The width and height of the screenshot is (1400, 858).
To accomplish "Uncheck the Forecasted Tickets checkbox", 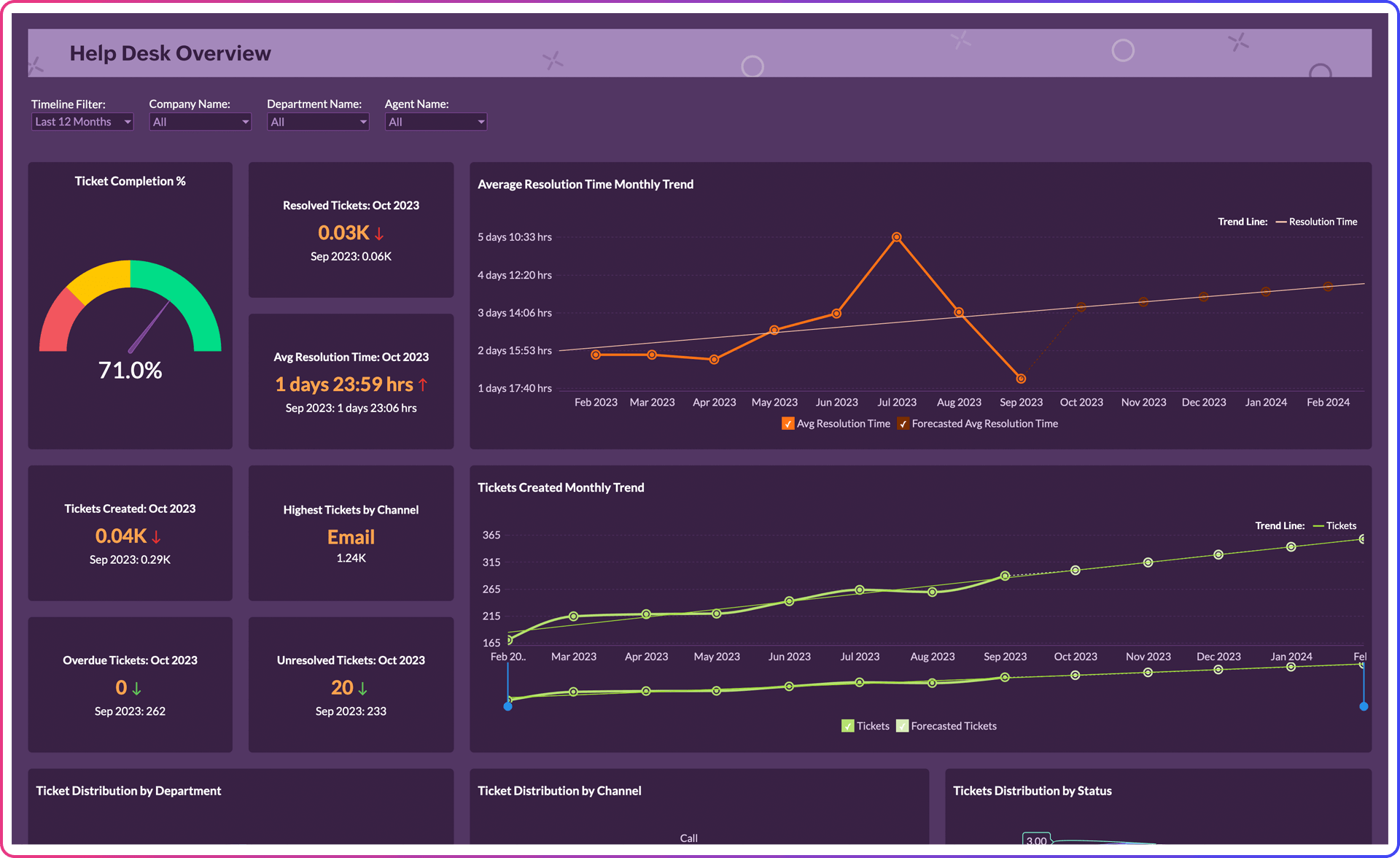I will click(902, 726).
